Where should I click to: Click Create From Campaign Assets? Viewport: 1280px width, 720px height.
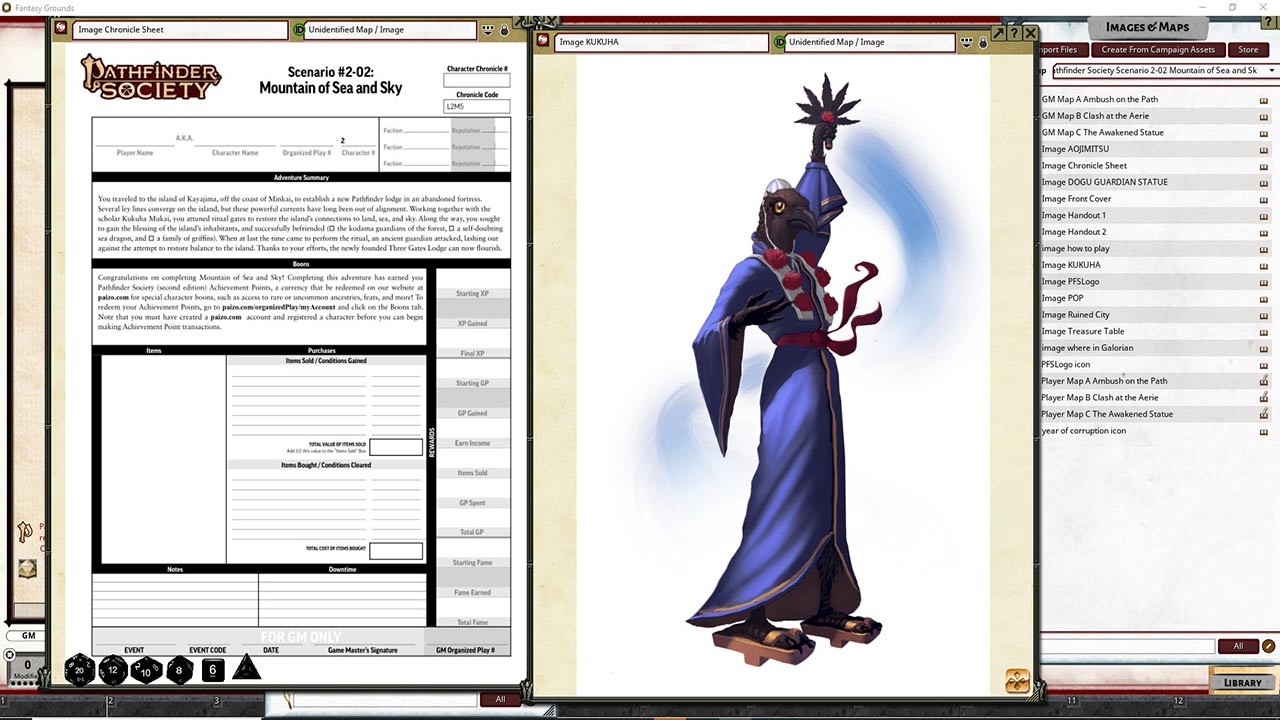[x=1157, y=49]
